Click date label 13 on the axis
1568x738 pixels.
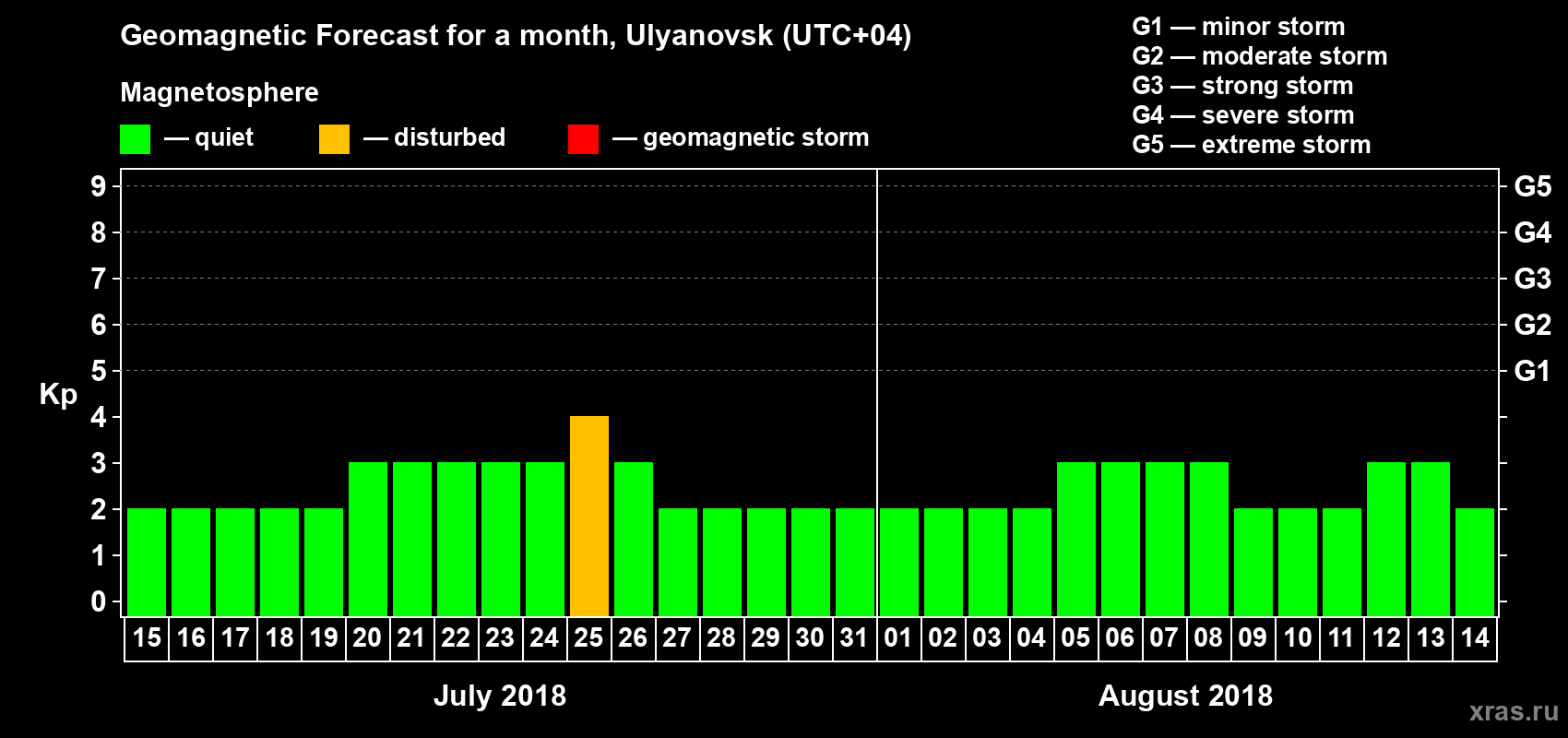1431,637
